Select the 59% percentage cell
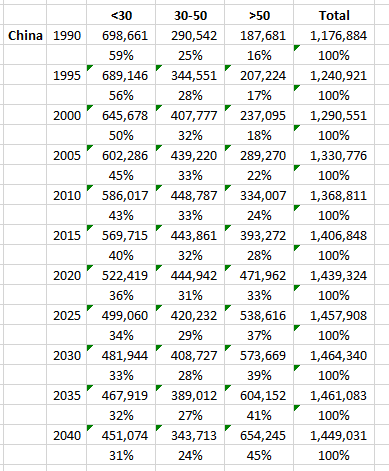Viewport: 389px width, 471px height. 121,55
